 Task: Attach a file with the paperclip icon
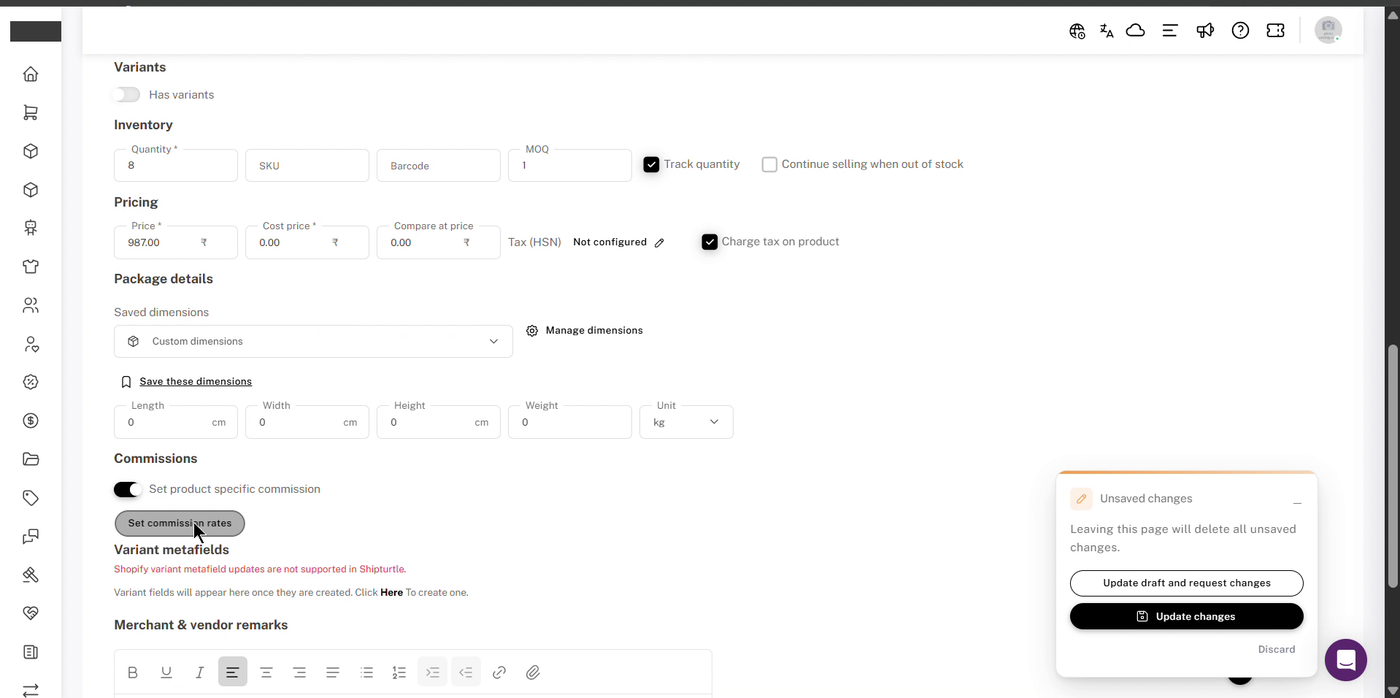[x=533, y=673]
